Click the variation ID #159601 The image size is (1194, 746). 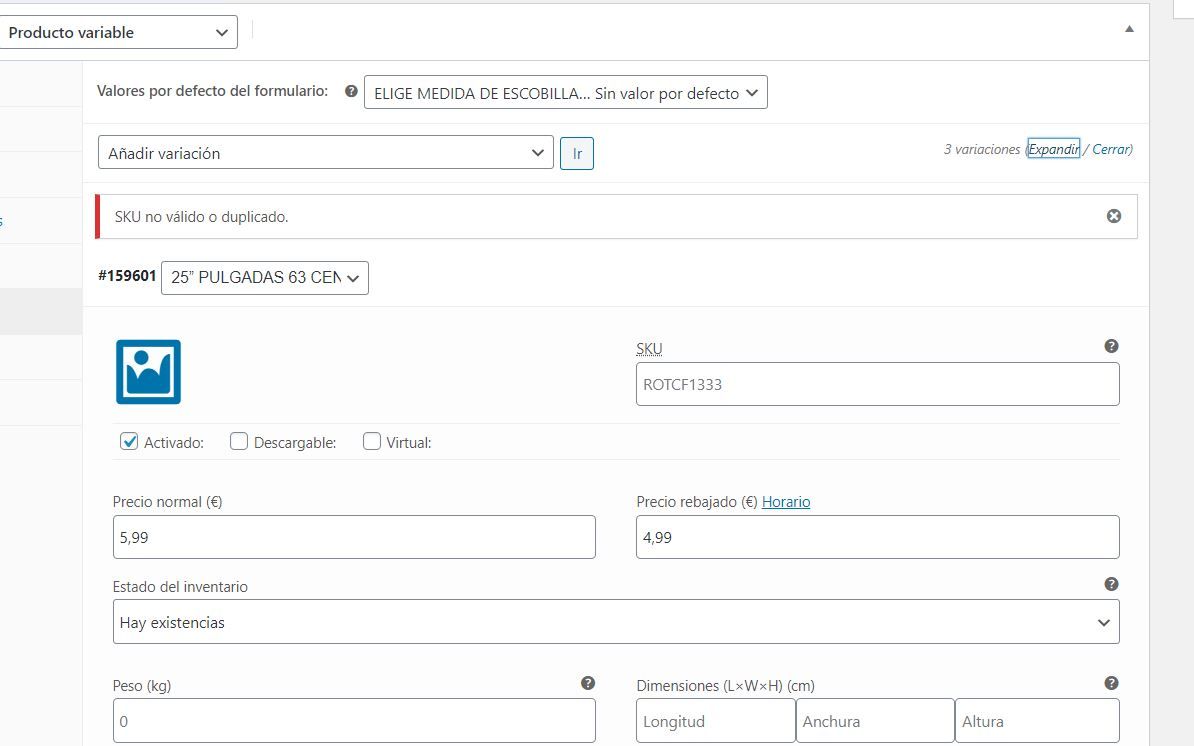tap(127, 276)
